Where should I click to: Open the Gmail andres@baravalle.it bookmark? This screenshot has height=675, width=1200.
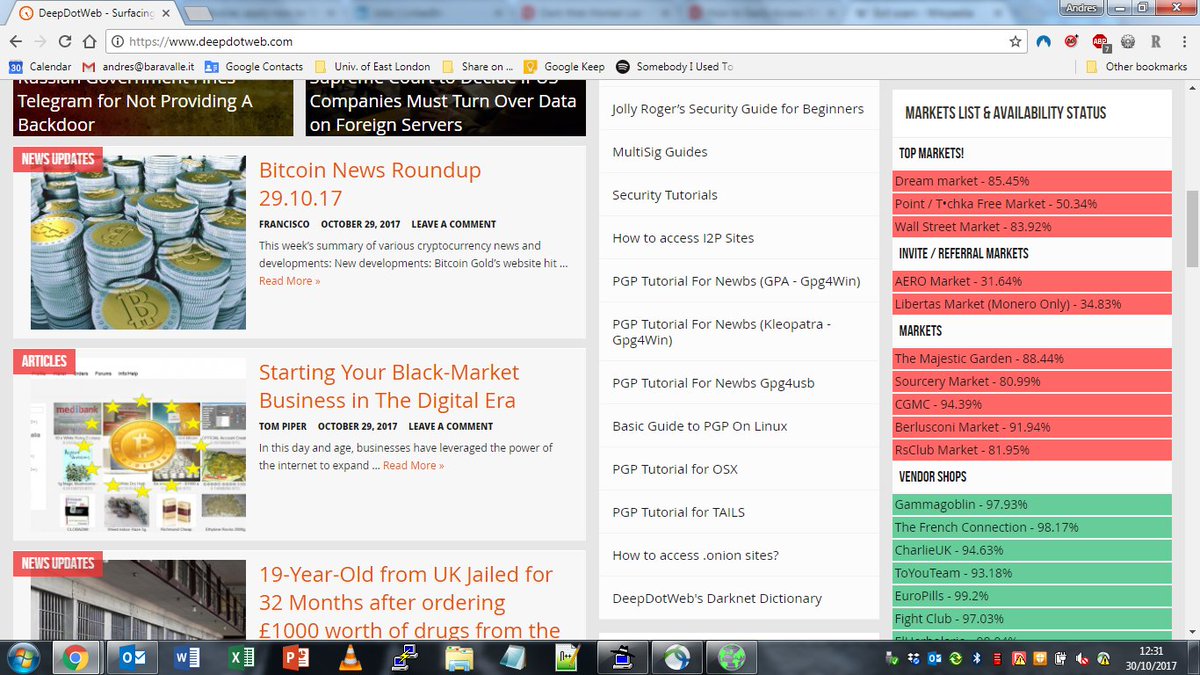(x=138, y=67)
